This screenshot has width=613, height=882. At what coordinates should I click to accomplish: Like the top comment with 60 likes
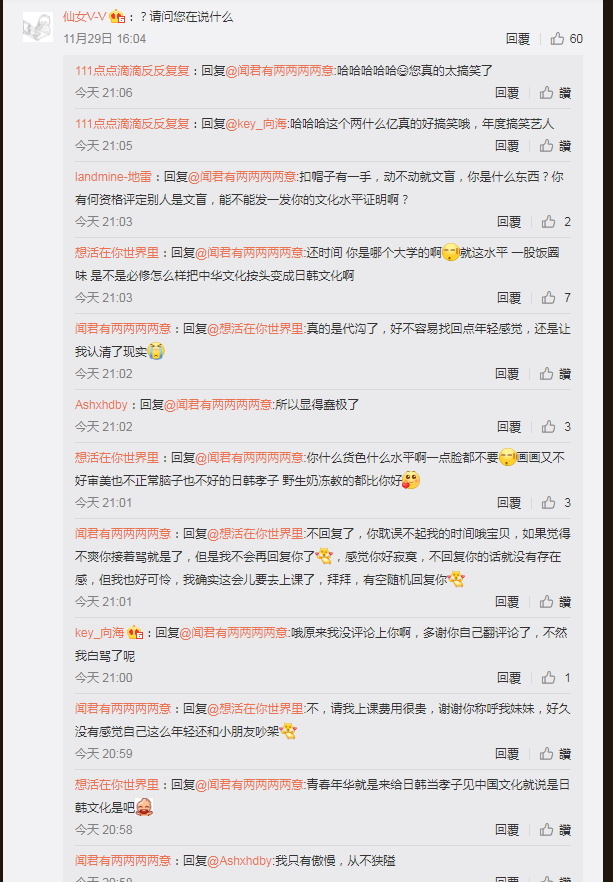pos(557,38)
